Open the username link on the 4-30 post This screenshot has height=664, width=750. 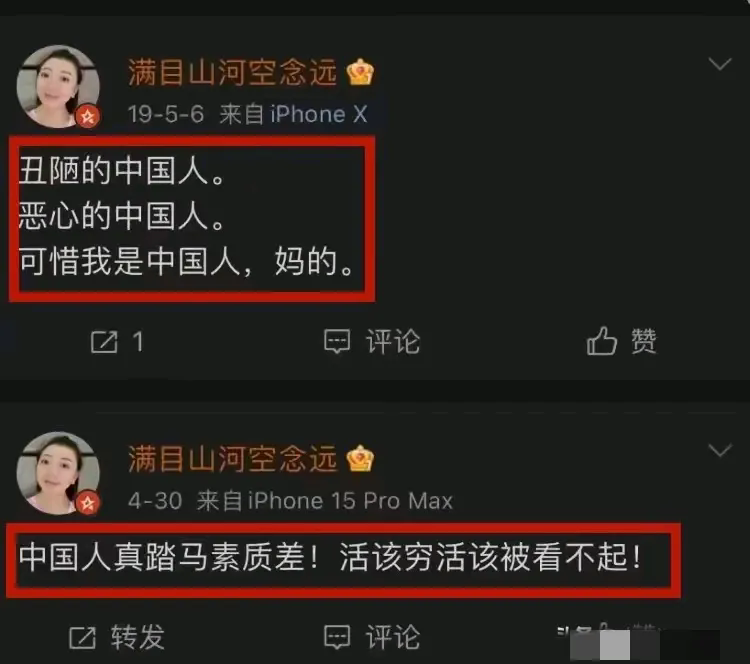point(232,459)
